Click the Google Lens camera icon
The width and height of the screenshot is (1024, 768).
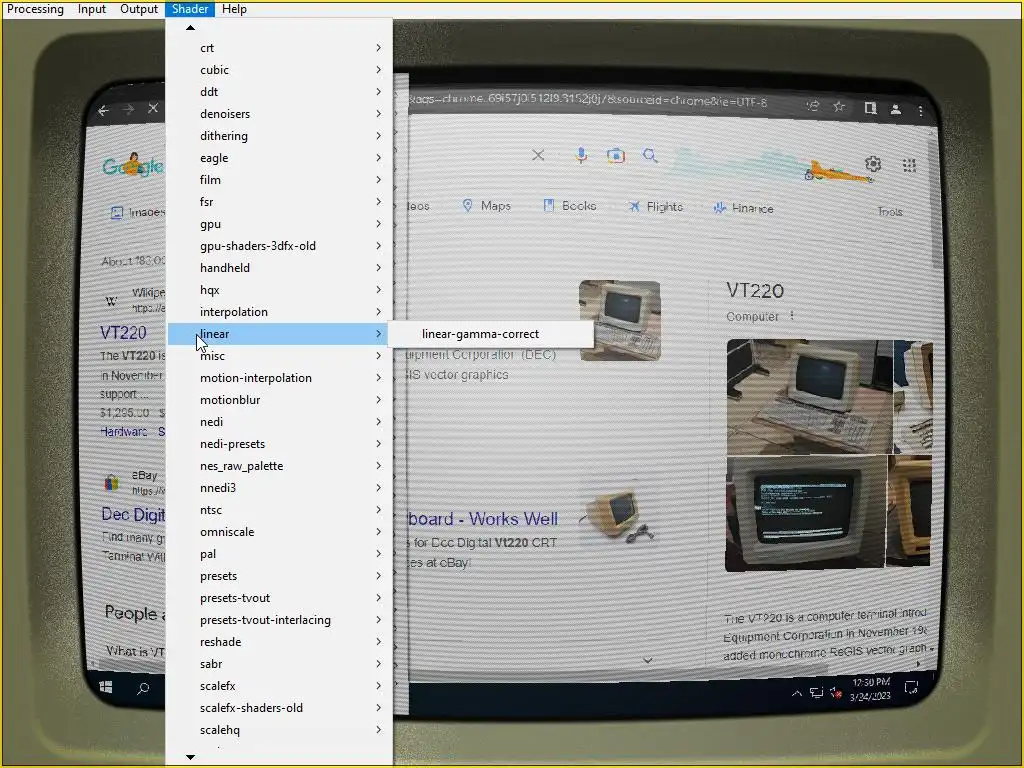pos(615,155)
